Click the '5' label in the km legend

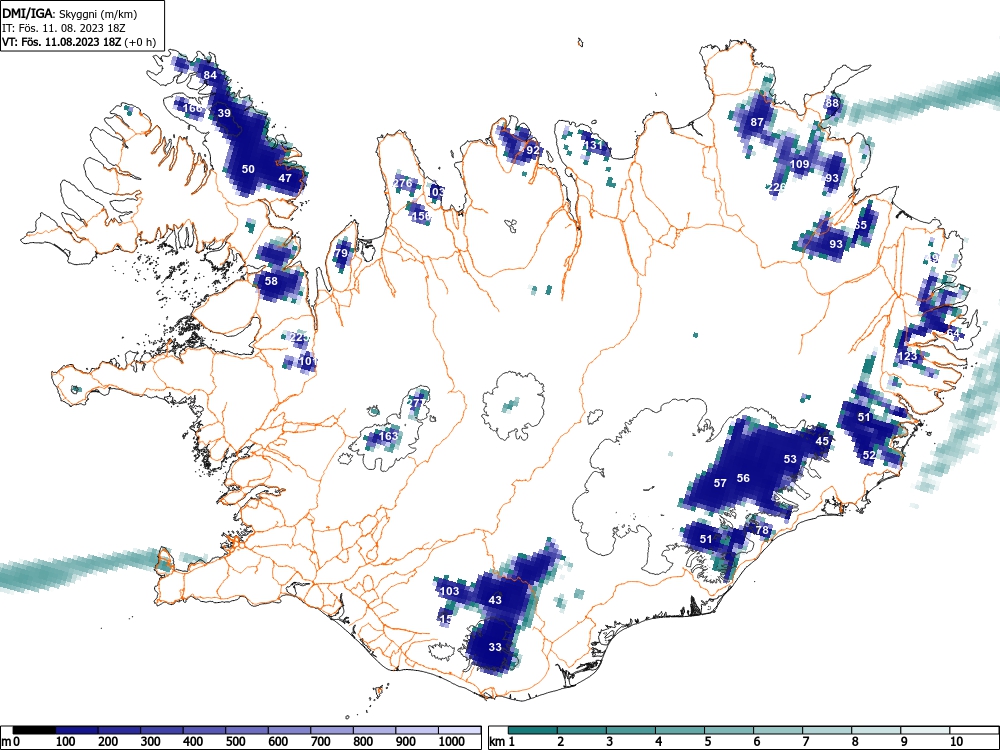[x=708, y=741]
